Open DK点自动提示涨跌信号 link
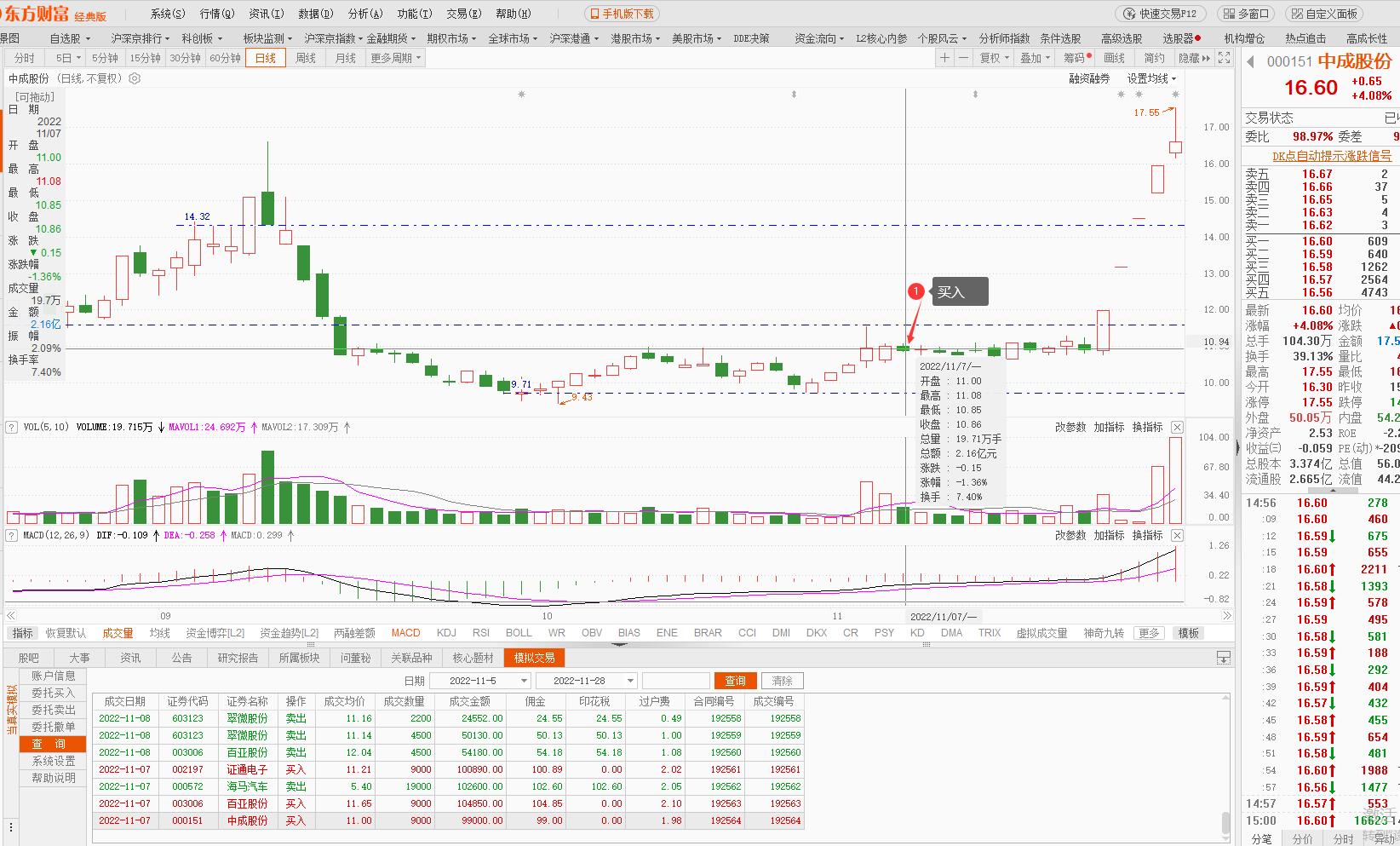The width and height of the screenshot is (1400, 846). pyautogui.click(x=1332, y=156)
